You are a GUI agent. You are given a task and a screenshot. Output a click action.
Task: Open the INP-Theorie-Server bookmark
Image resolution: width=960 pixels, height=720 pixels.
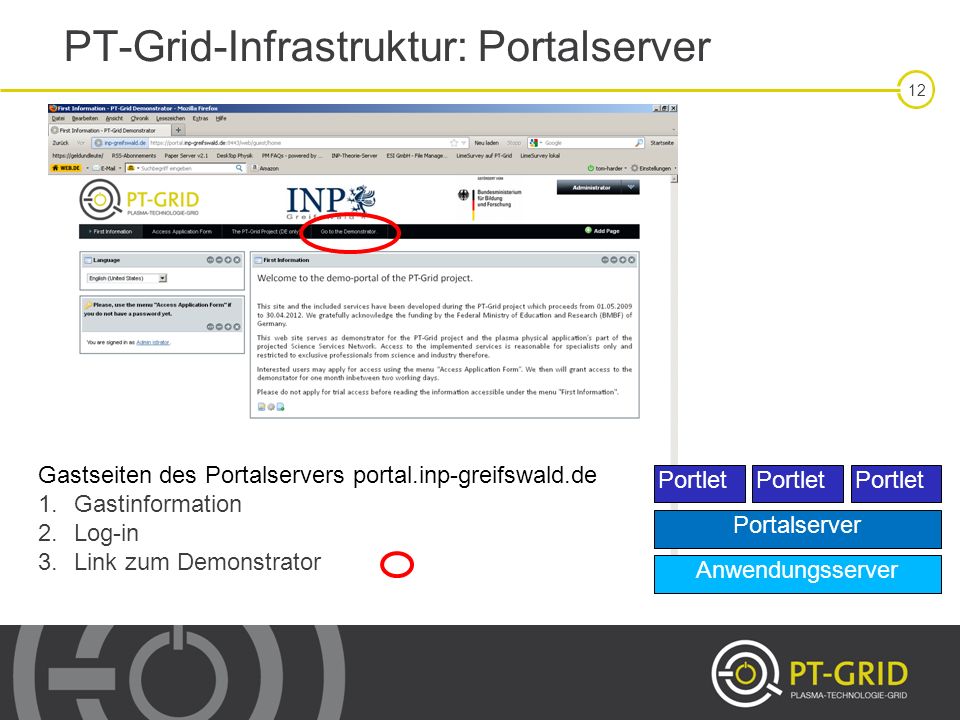point(354,156)
